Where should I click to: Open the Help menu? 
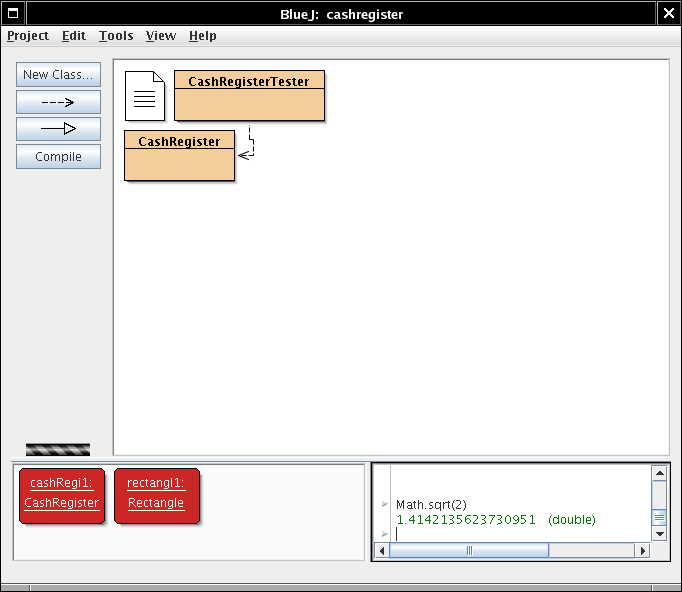(203, 36)
